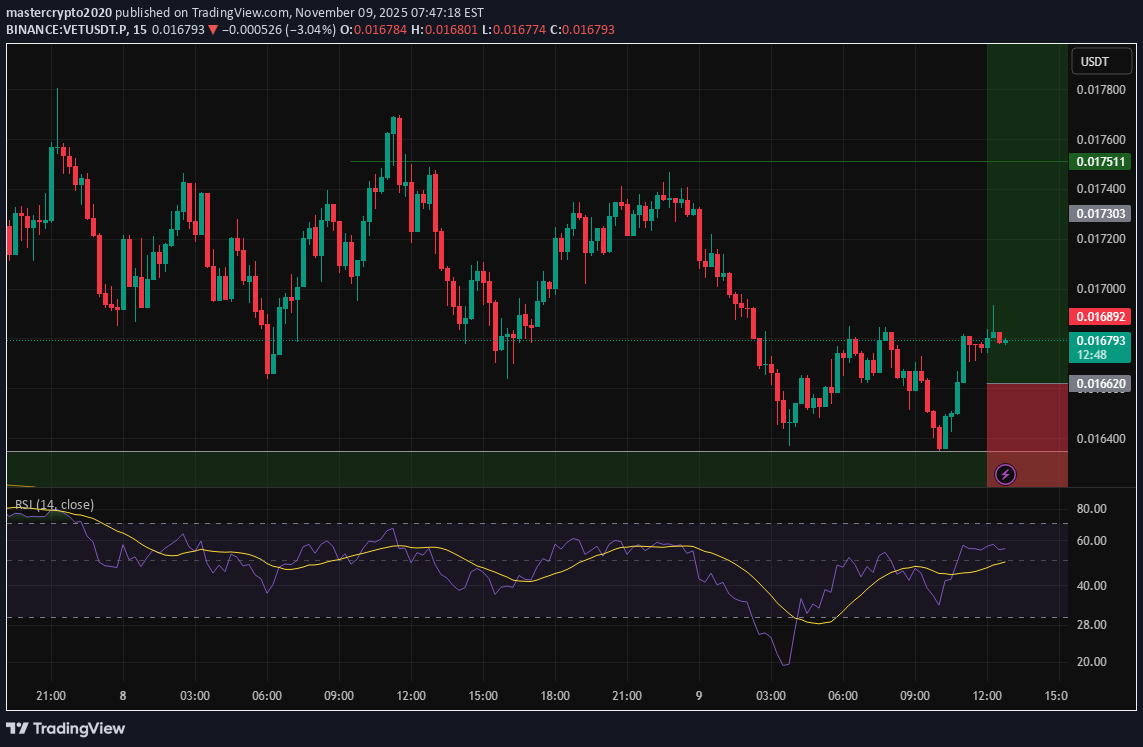This screenshot has height=747, width=1143.
Task: Open the RSI (14, close) indicator legend
Action: click(x=54, y=505)
